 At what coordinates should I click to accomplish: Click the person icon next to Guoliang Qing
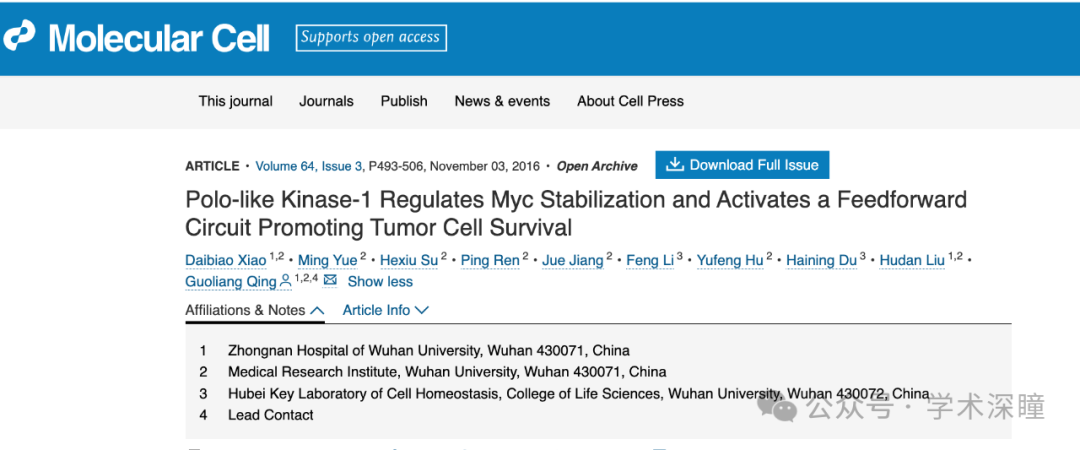tap(285, 281)
